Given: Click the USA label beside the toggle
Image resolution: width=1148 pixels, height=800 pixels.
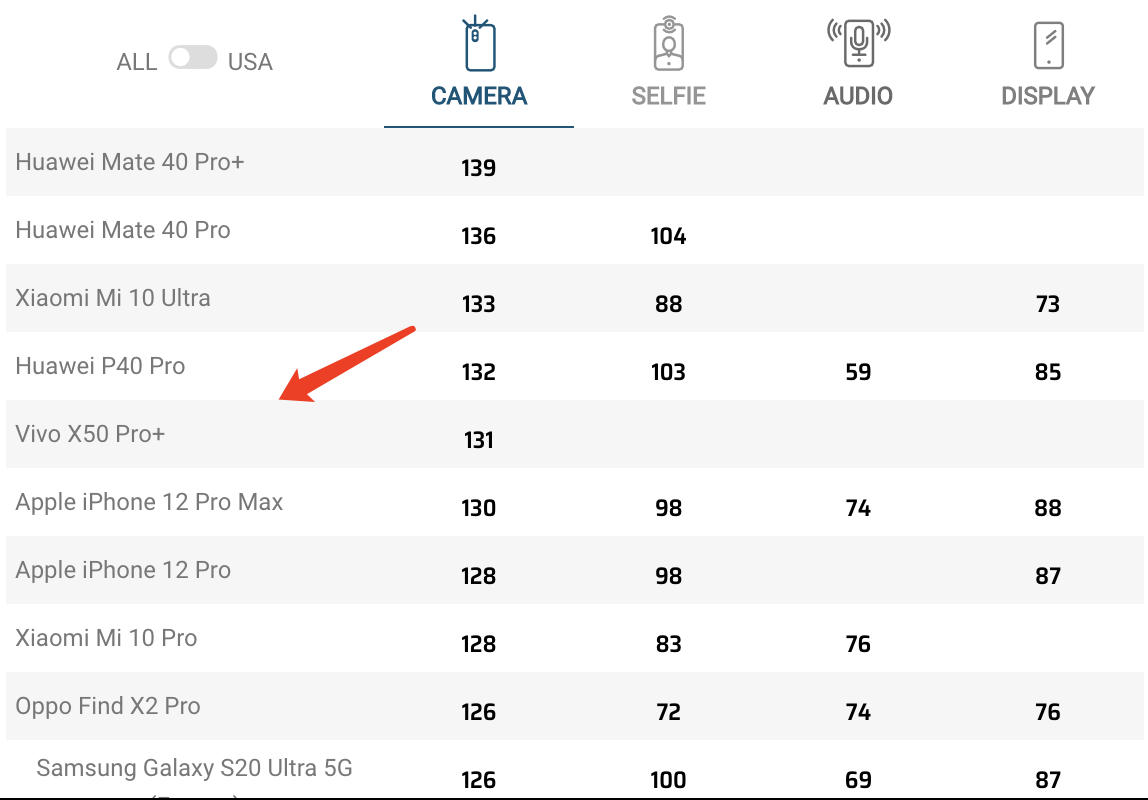Looking at the screenshot, I should pyautogui.click(x=249, y=61).
